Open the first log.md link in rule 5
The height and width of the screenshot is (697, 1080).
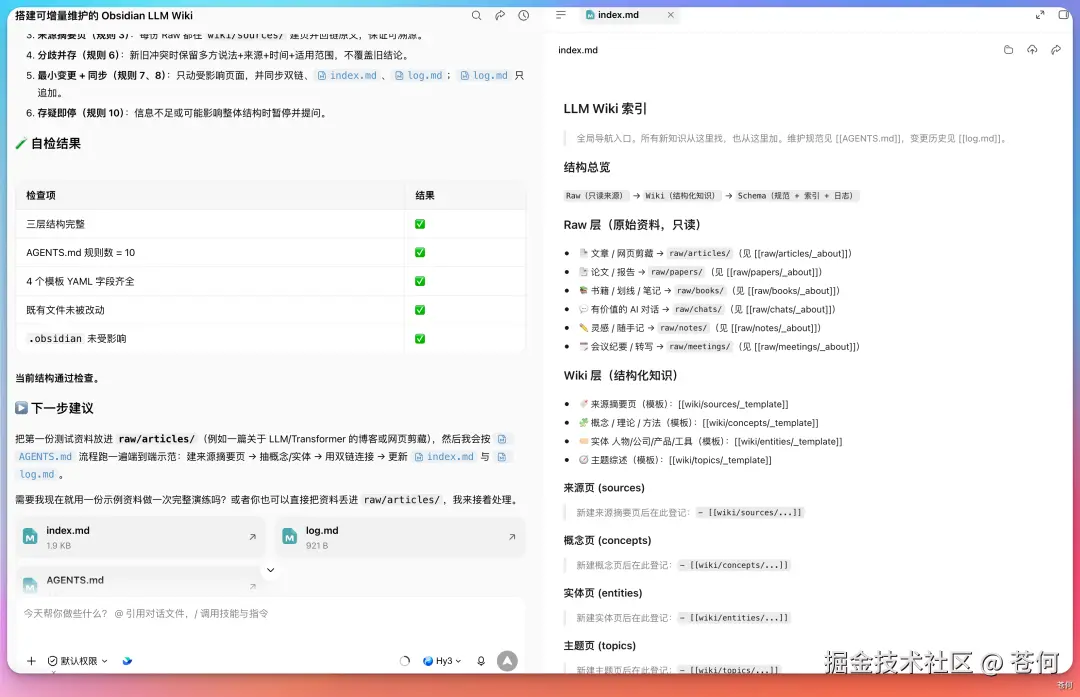(x=418, y=76)
